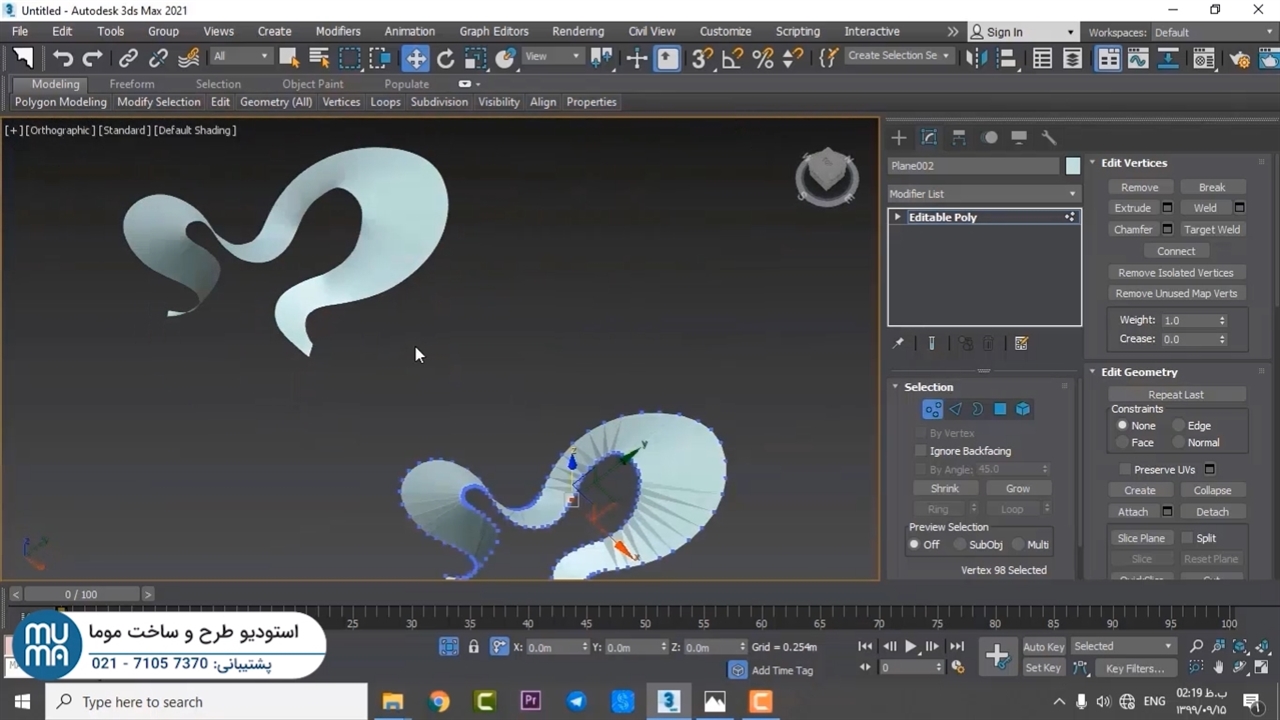Switch to Polygon sub-object selection mode

(1000, 409)
